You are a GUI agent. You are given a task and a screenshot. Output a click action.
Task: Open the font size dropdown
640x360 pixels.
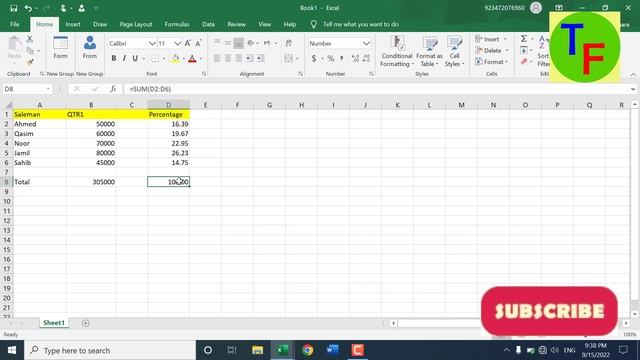(177, 43)
